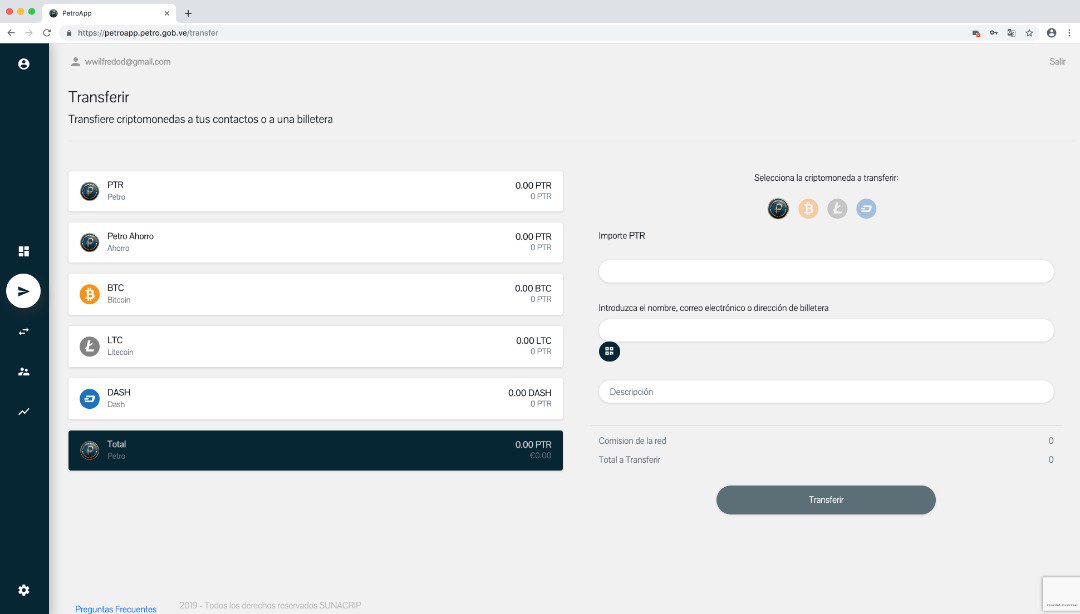Click the Importe PTR amount field
The height and width of the screenshot is (614, 1080).
826,272
